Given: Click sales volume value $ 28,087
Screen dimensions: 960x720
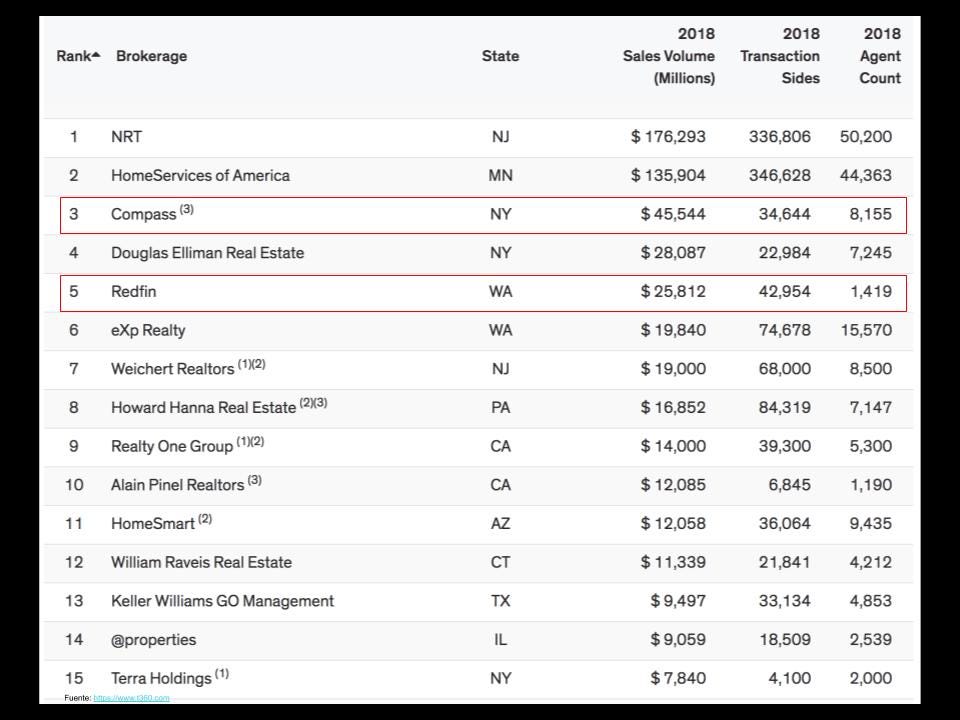Looking at the screenshot, I should click(673, 253).
